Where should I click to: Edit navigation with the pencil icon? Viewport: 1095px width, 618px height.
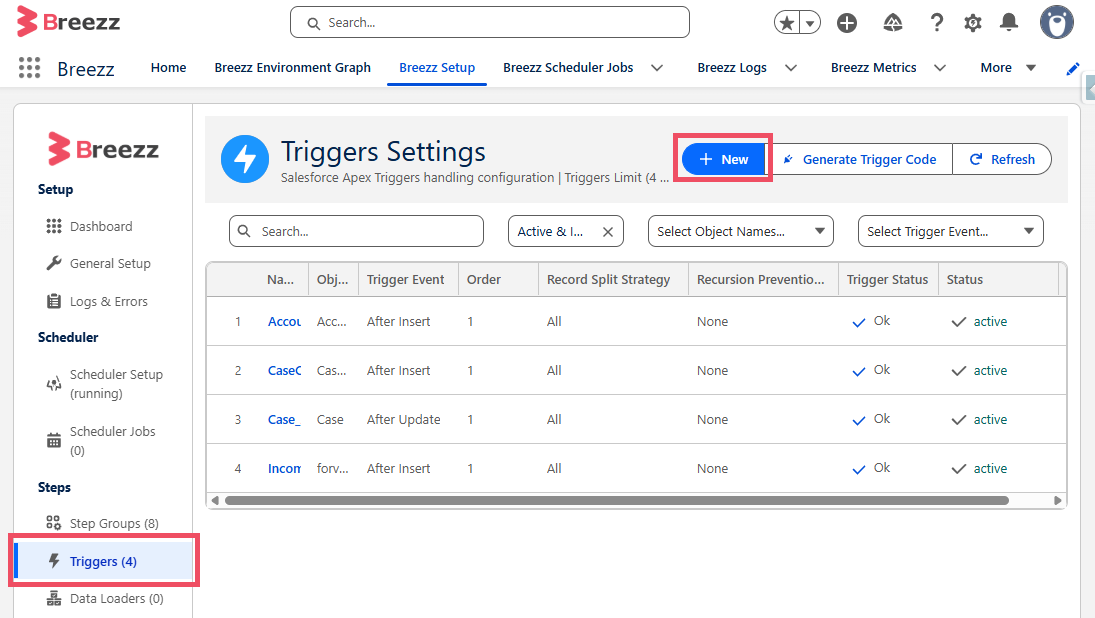click(1073, 68)
